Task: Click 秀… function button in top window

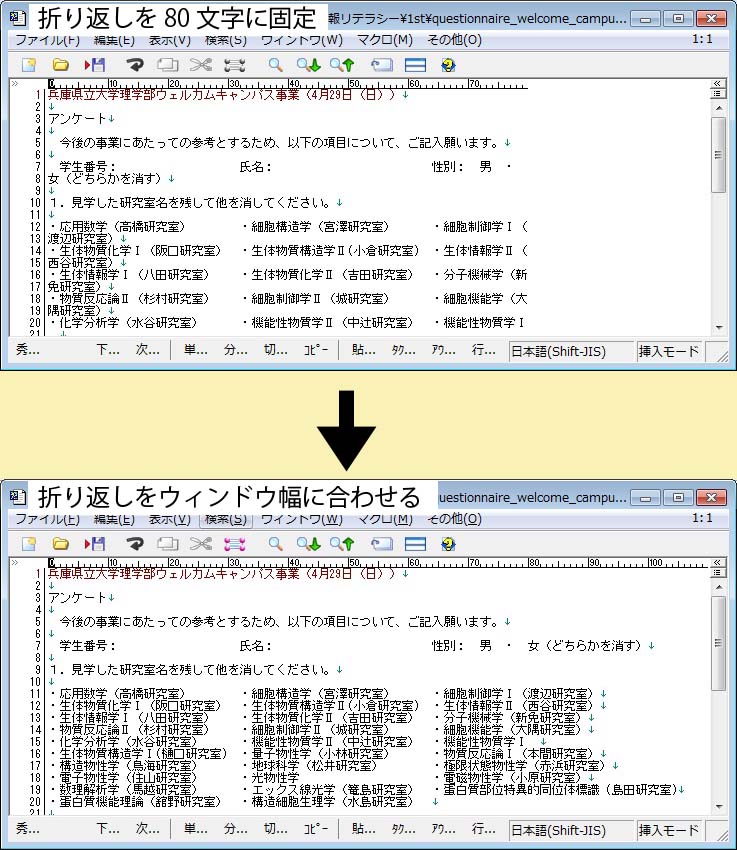Action: click(28, 350)
